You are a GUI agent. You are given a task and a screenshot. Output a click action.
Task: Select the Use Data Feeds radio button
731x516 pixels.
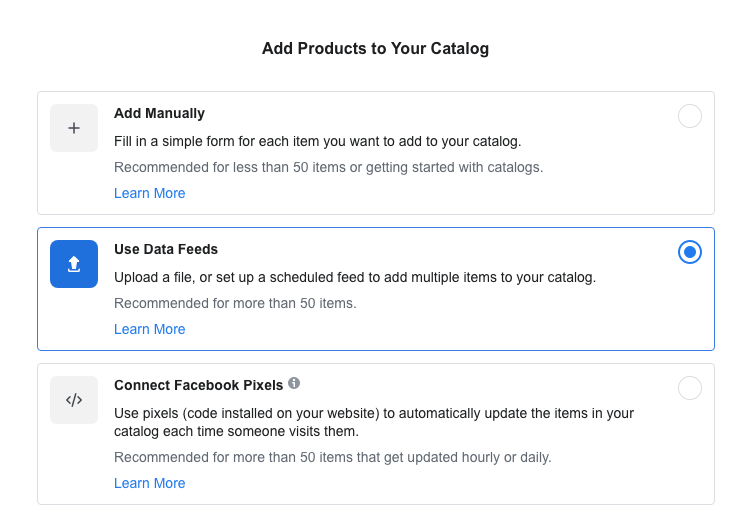click(x=690, y=252)
